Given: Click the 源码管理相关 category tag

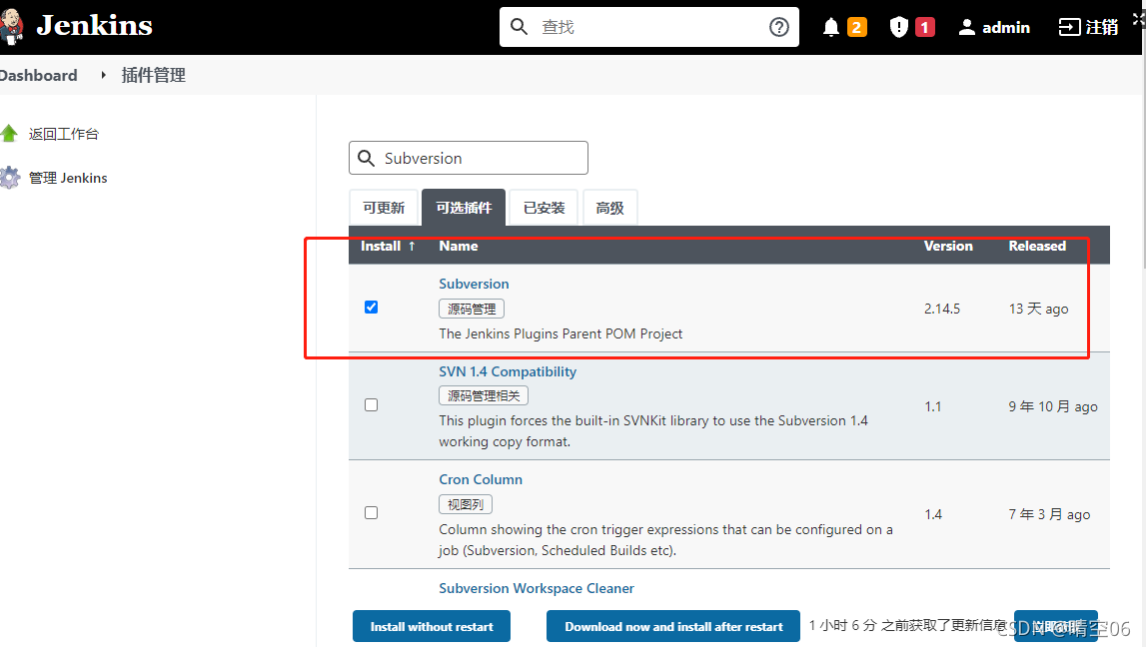Looking at the screenshot, I should (x=483, y=396).
